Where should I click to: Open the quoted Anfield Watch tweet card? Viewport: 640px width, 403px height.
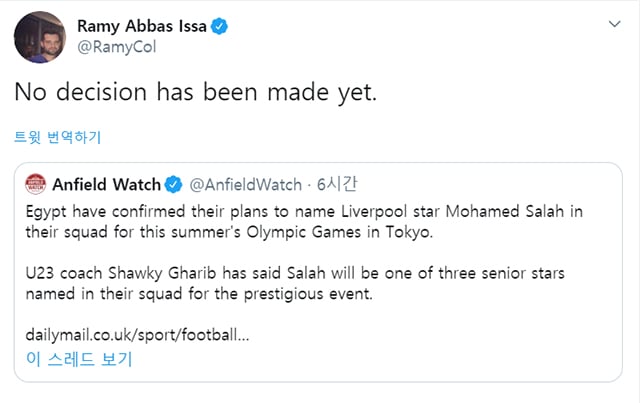pyautogui.click(x=318, y=272)
